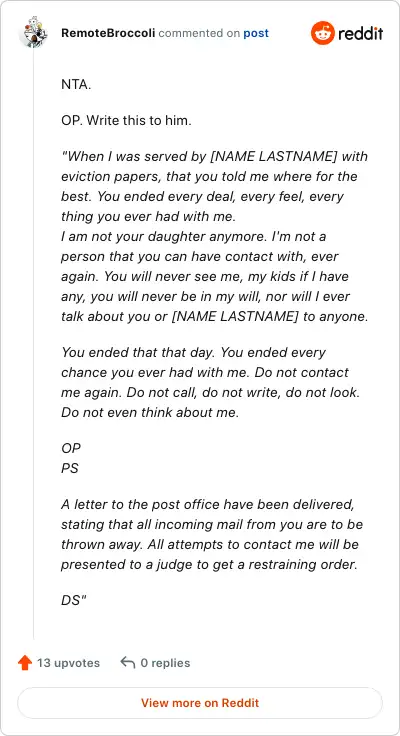Click the "NTA." verdict line
The image size is (400, 736).
(76, 85)
